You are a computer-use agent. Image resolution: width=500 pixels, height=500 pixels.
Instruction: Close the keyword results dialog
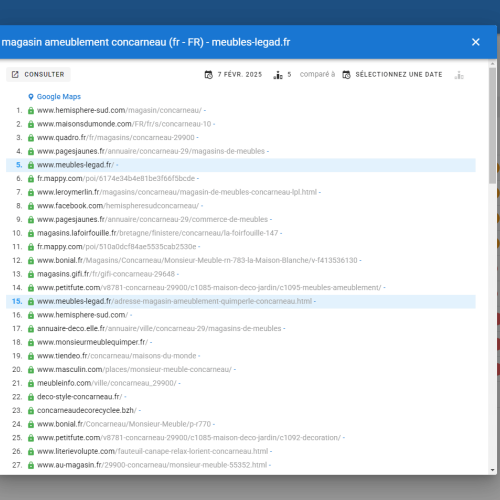pyautogui.click(x=476, y=42)
